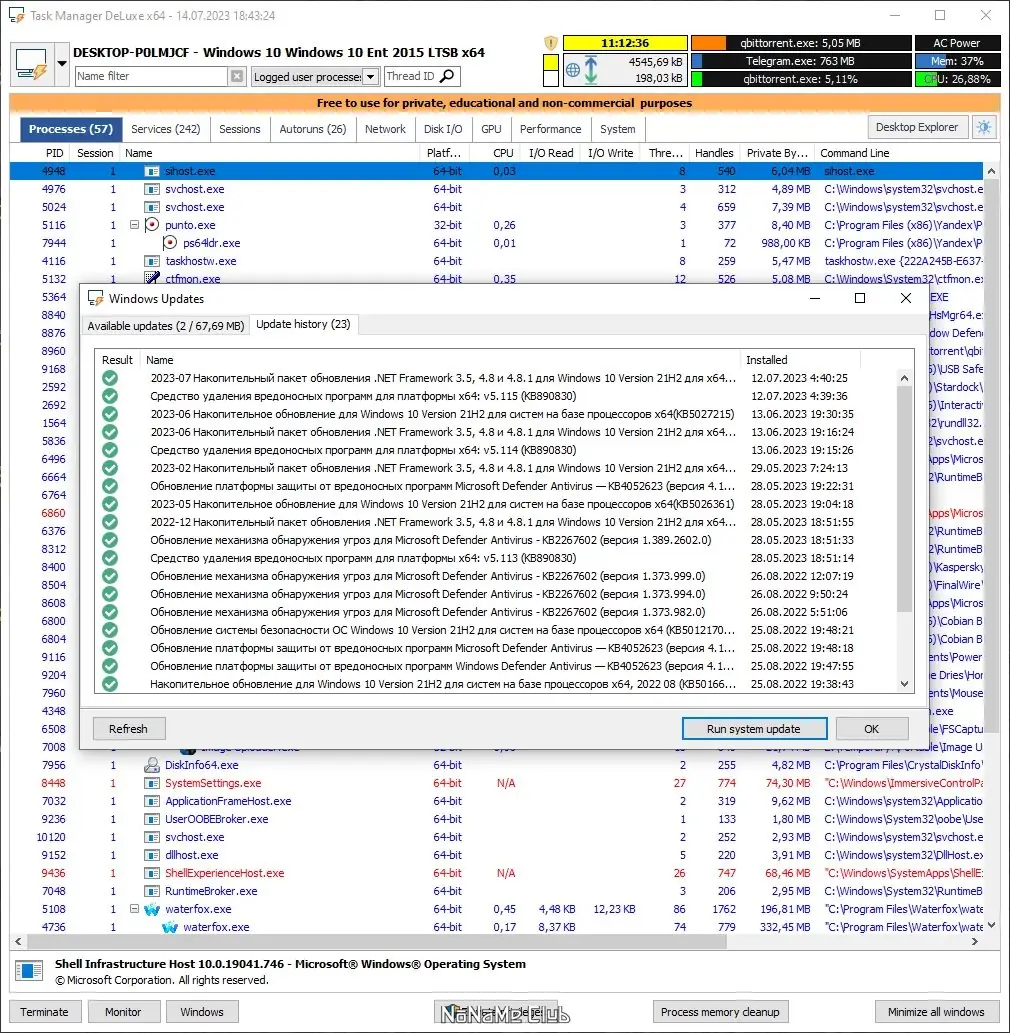
Task: Click the Task Manager DeLuxe title bar icon
Action: click(16, 15)
